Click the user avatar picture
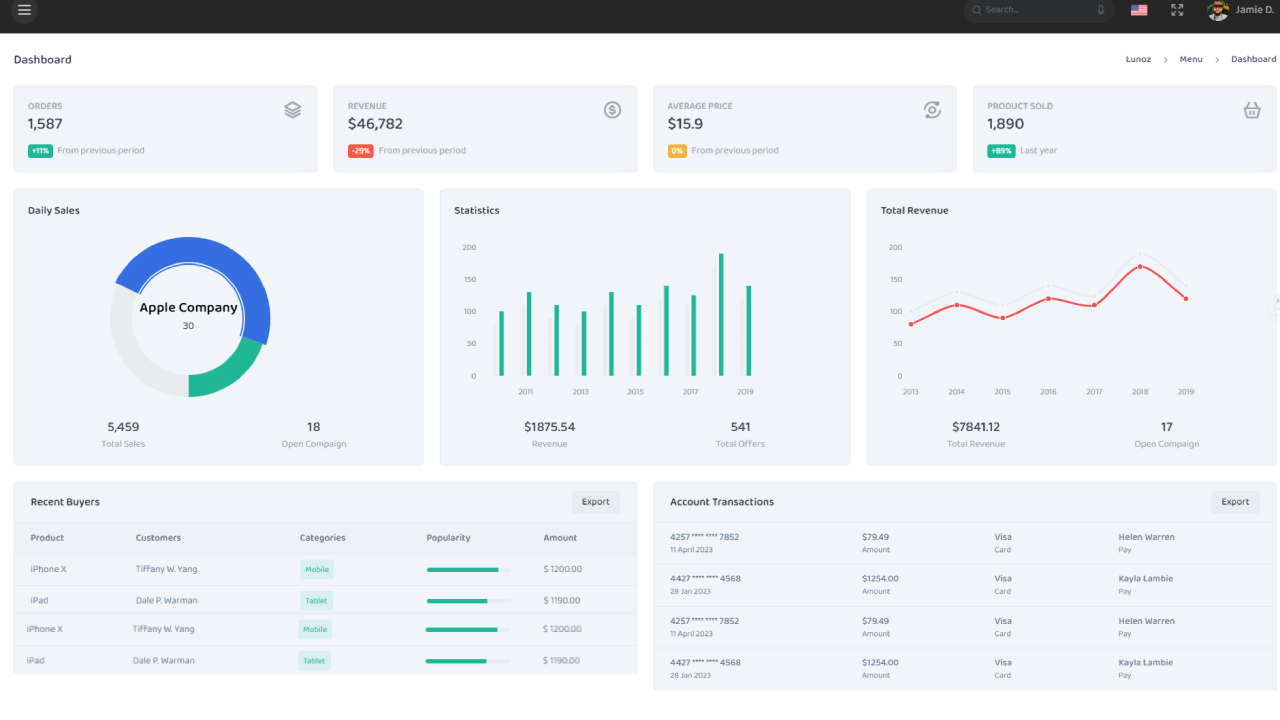This screenshot has height=720, width=1280. pyautogui.click(x=1217, y=10)
